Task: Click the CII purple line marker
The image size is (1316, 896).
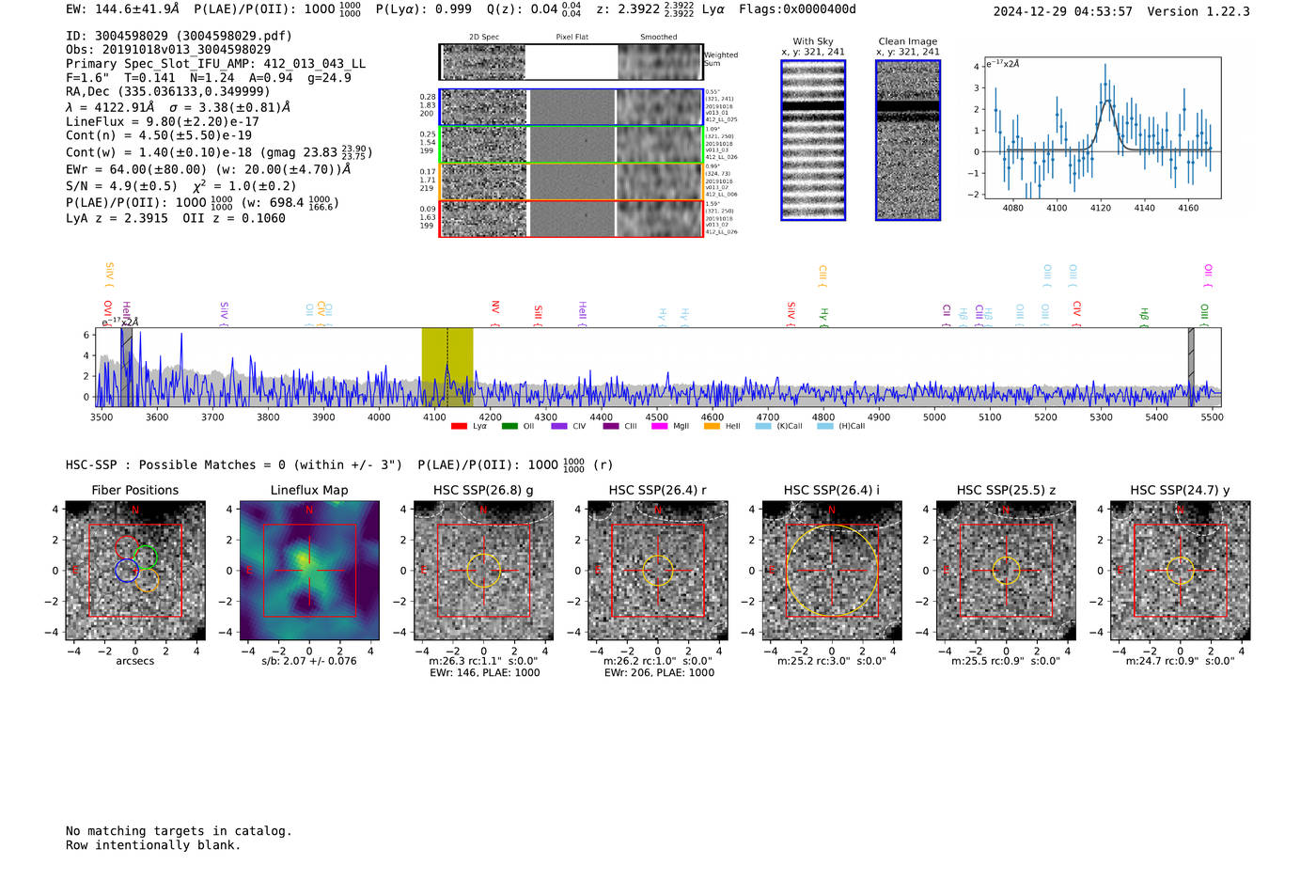Action: point(947,313)
